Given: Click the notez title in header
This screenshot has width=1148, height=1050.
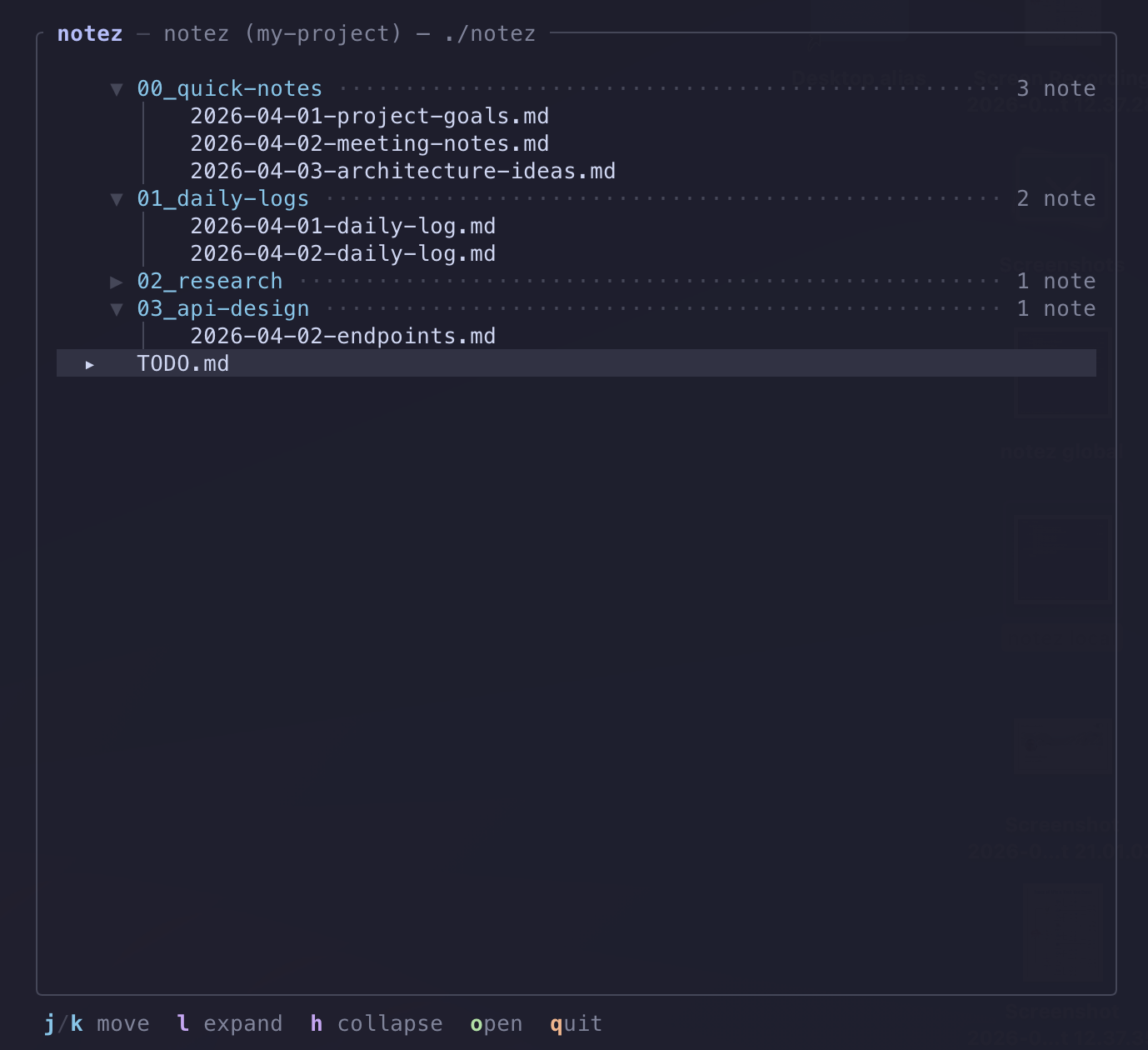Looking at the screenshot, I should coord(90,34).
